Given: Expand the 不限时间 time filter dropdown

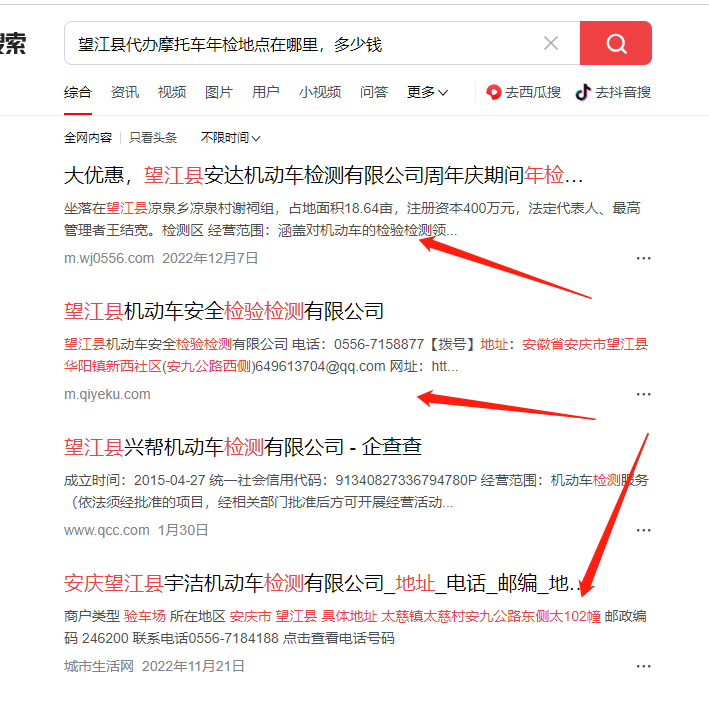Looking at the screenshot, I should click(230, 137).
